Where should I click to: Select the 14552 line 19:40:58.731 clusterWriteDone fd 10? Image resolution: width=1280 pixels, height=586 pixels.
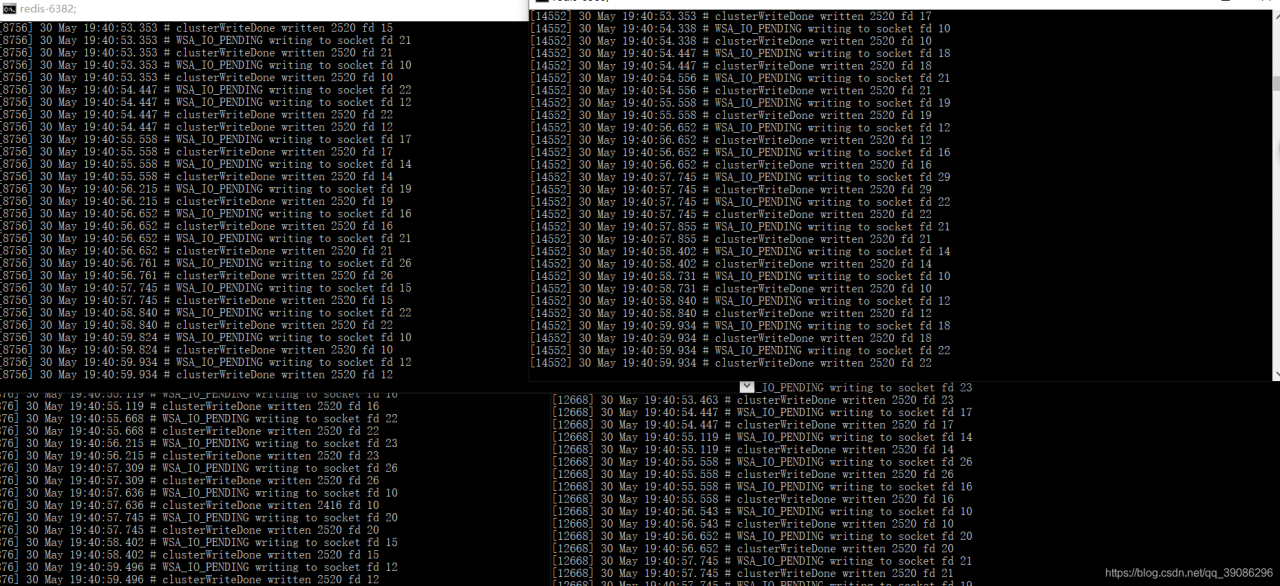click(x=731, y=288)
